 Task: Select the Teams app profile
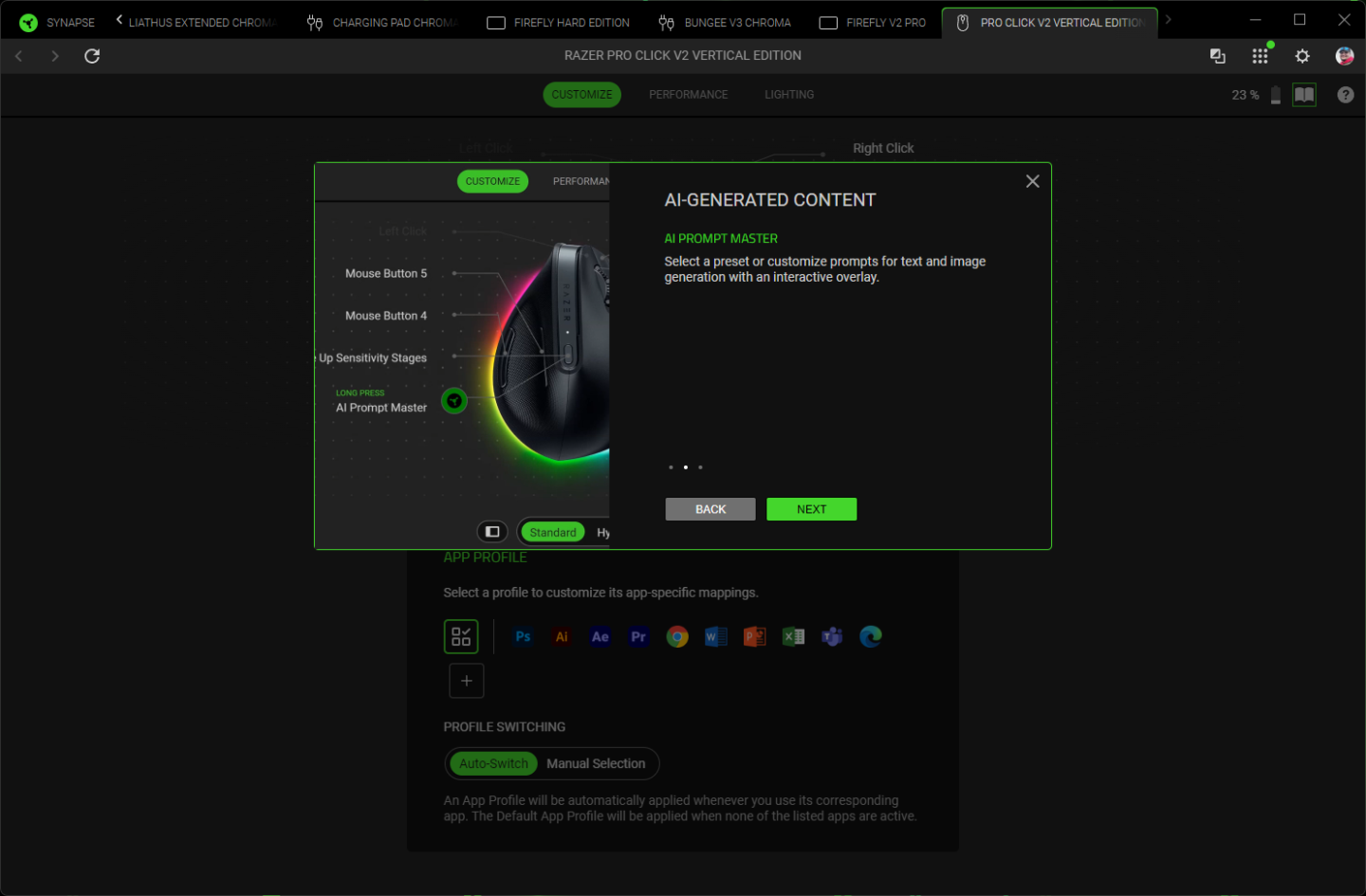tap(832, 636)
